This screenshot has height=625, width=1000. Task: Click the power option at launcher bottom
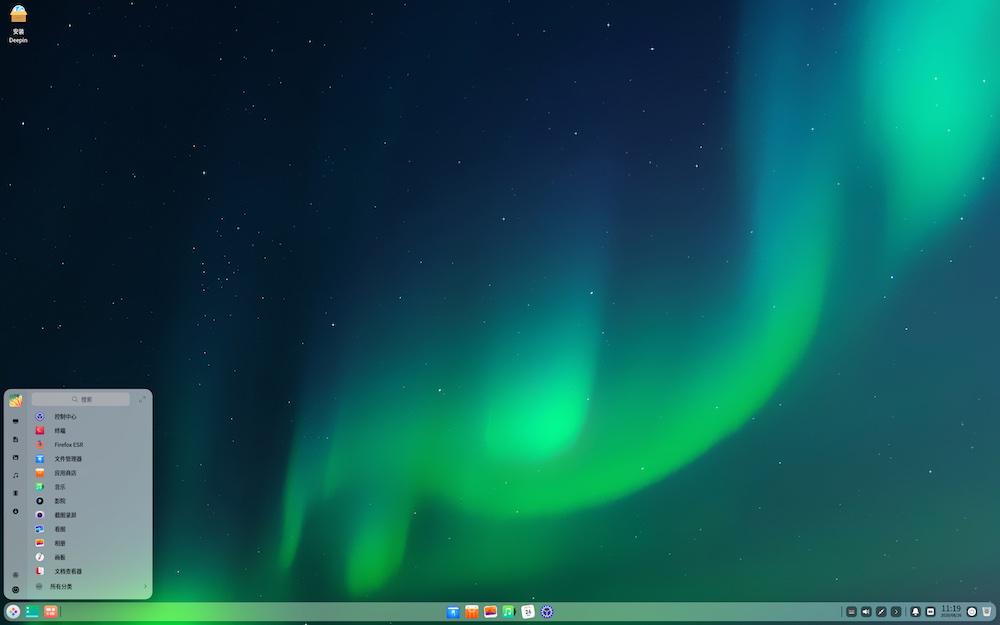[x=15, y=588]
